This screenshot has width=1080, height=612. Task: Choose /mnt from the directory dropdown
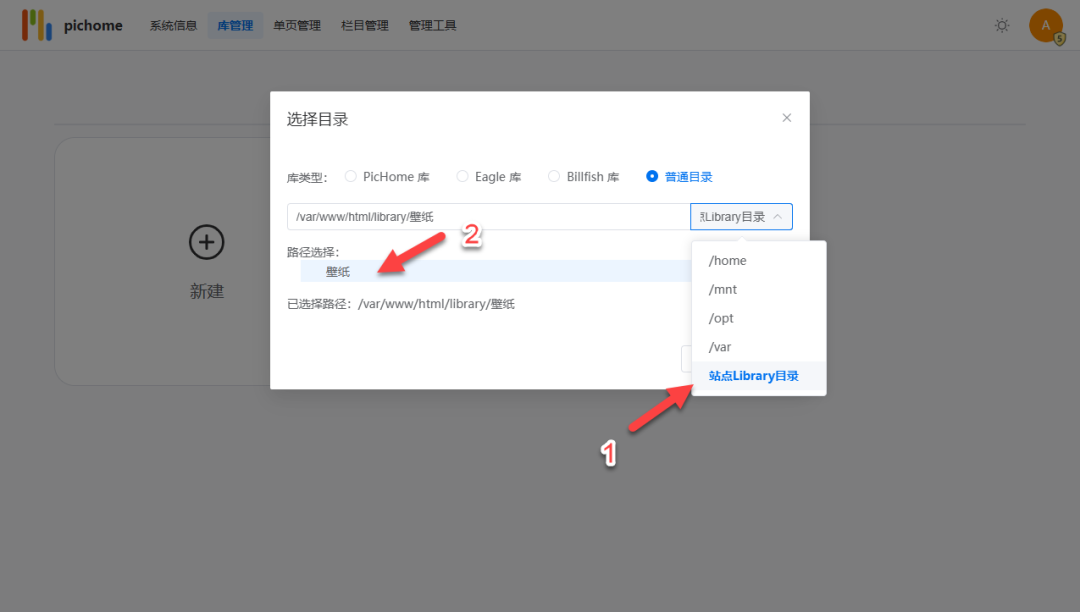point(722,289)
